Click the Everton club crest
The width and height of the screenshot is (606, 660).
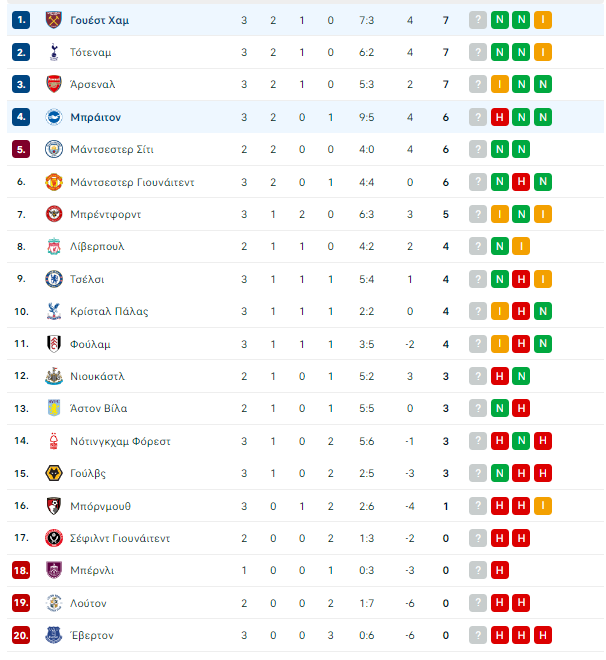(53, 635)
